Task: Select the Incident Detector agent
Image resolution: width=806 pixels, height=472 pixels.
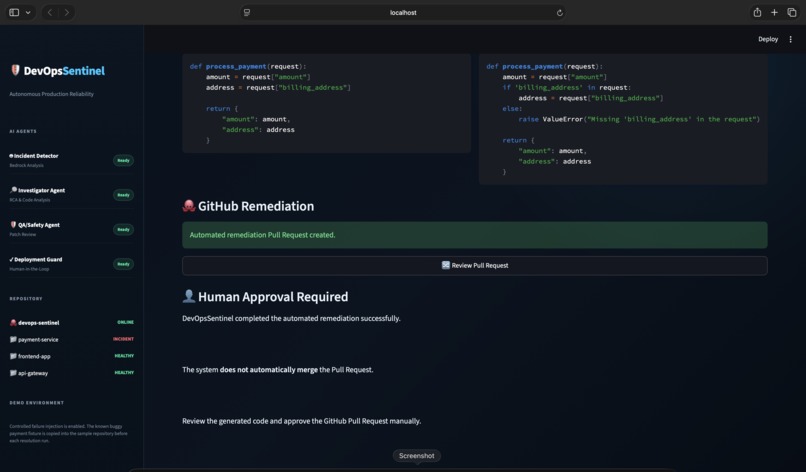Action: pyautogui.click(x=35, y=156)
